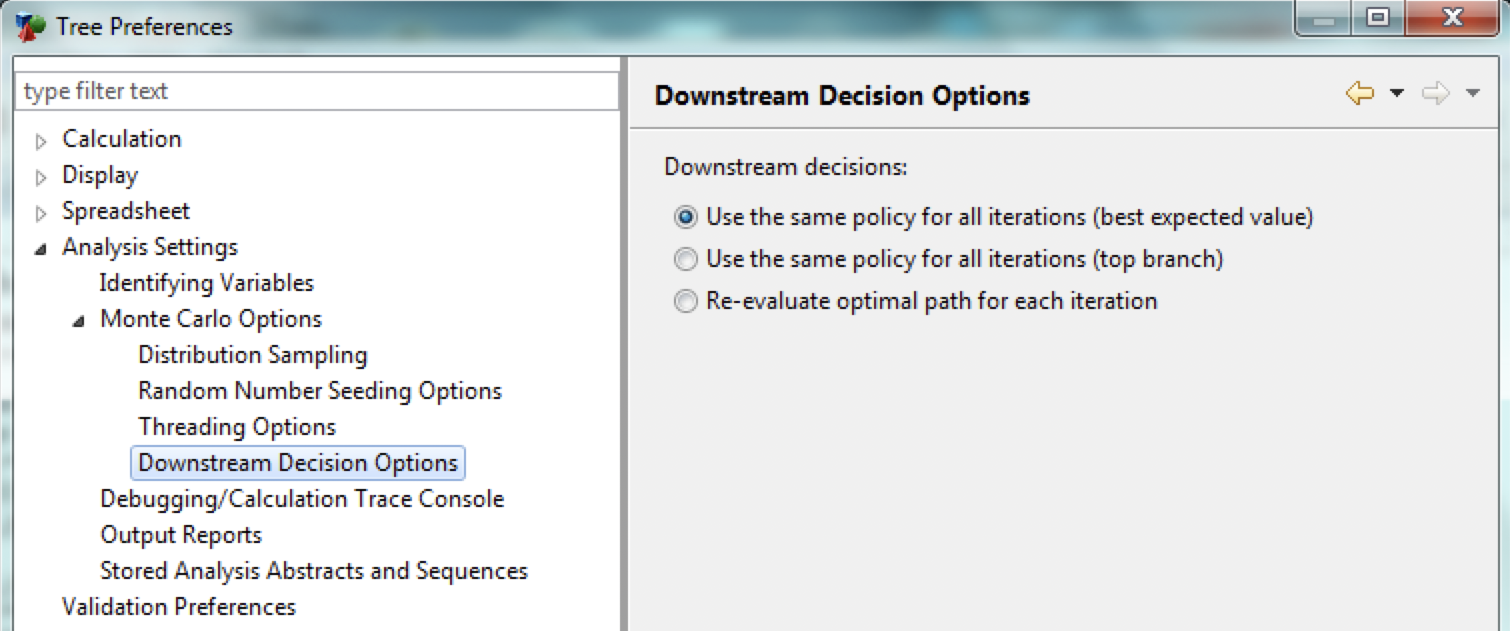The image size is (1510, 632).
Task: Go to Threading Options page
Action: pos(237,427)
